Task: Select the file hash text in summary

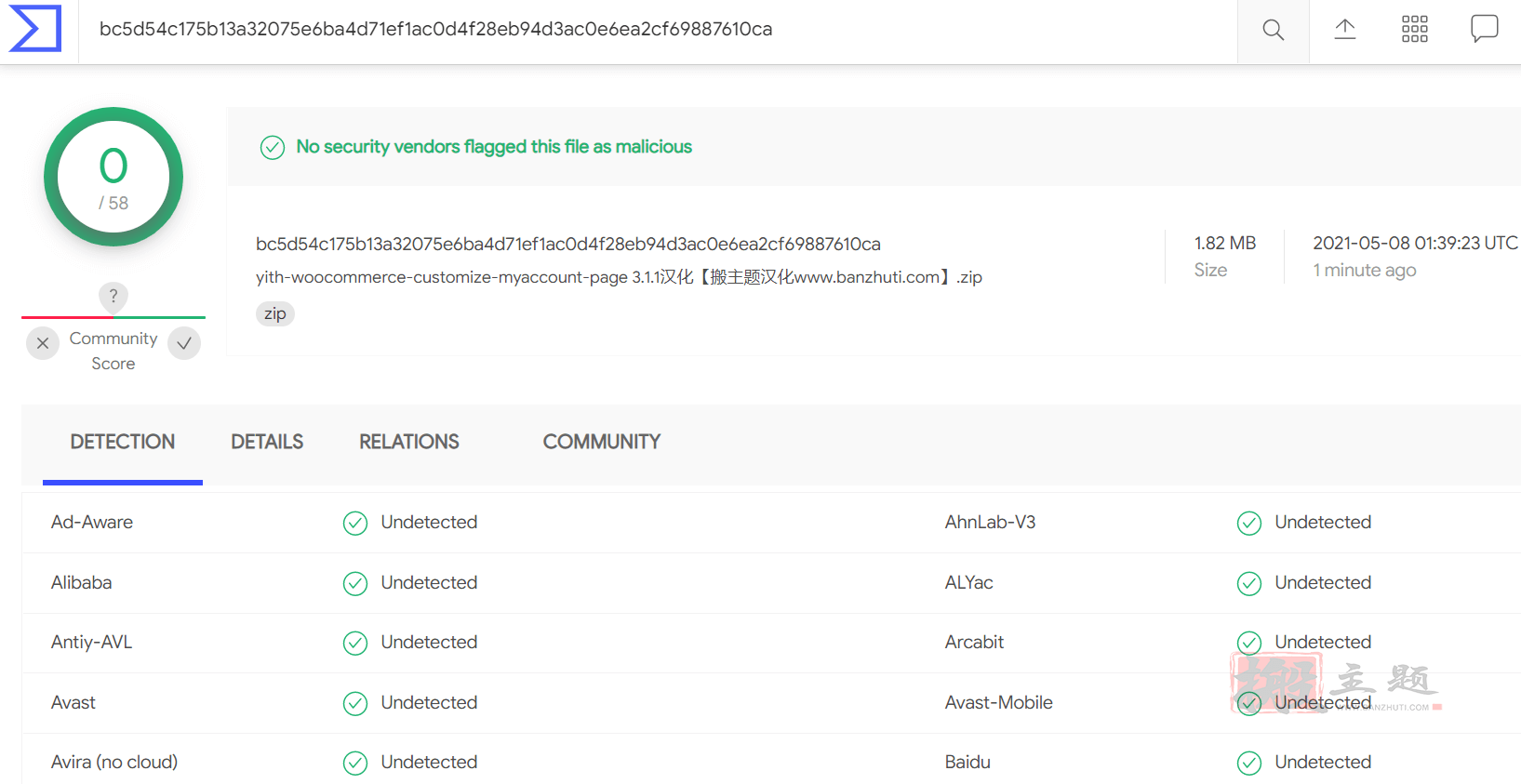Action: [568, 244]
